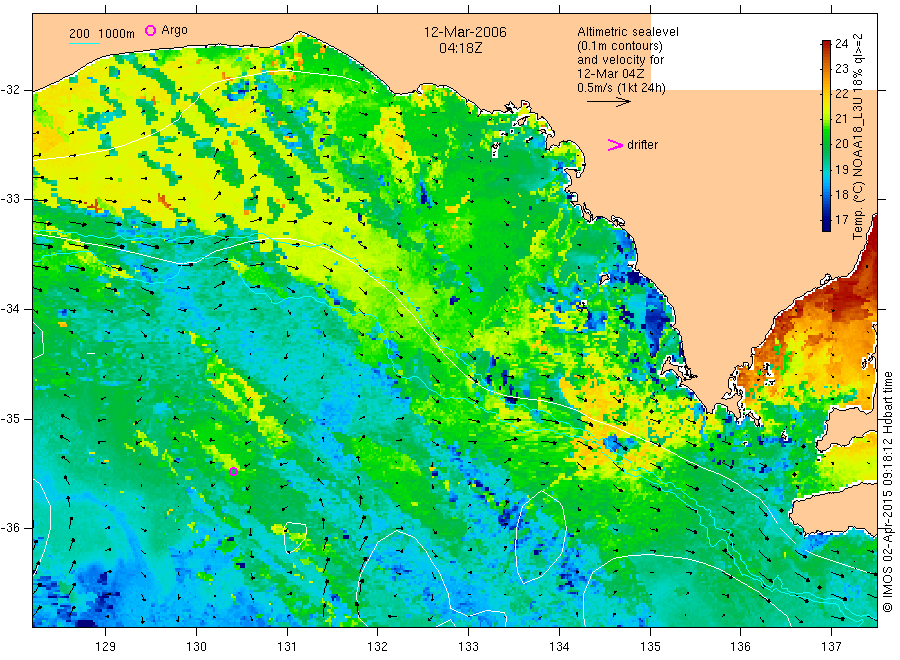Click the 'Argo' legend label

[174, 30]
